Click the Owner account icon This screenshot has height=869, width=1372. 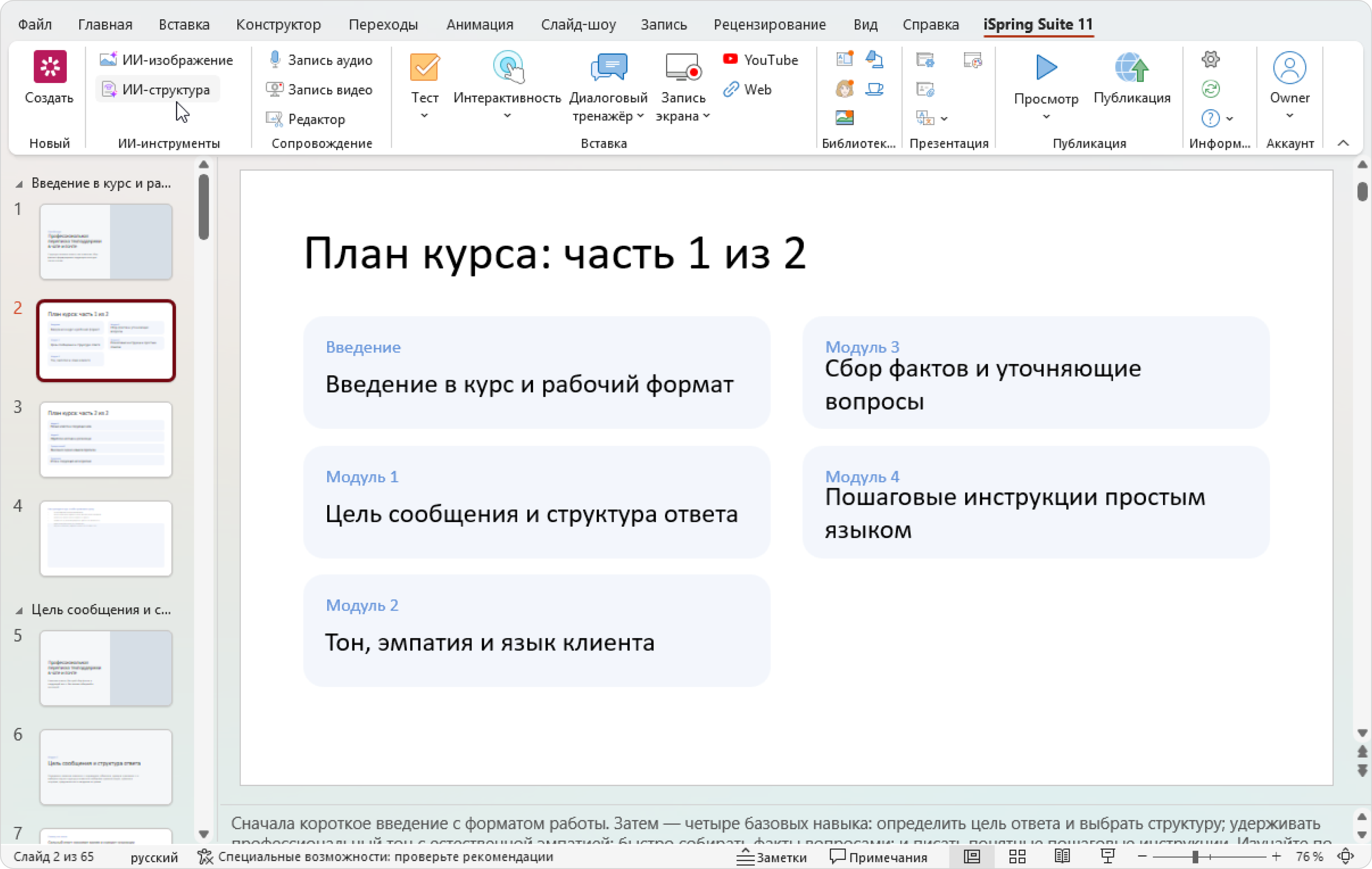[1290, 67]
